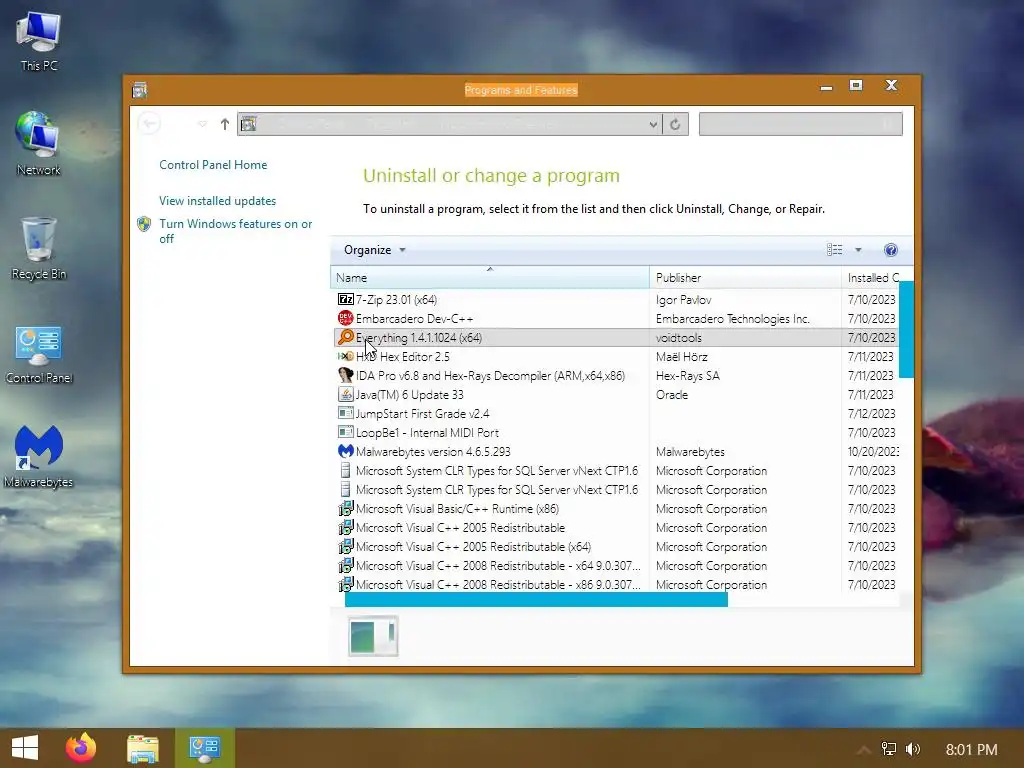Click the address bar field
Viewport: 1024px width, 768px height.
(x=449, y=124)
